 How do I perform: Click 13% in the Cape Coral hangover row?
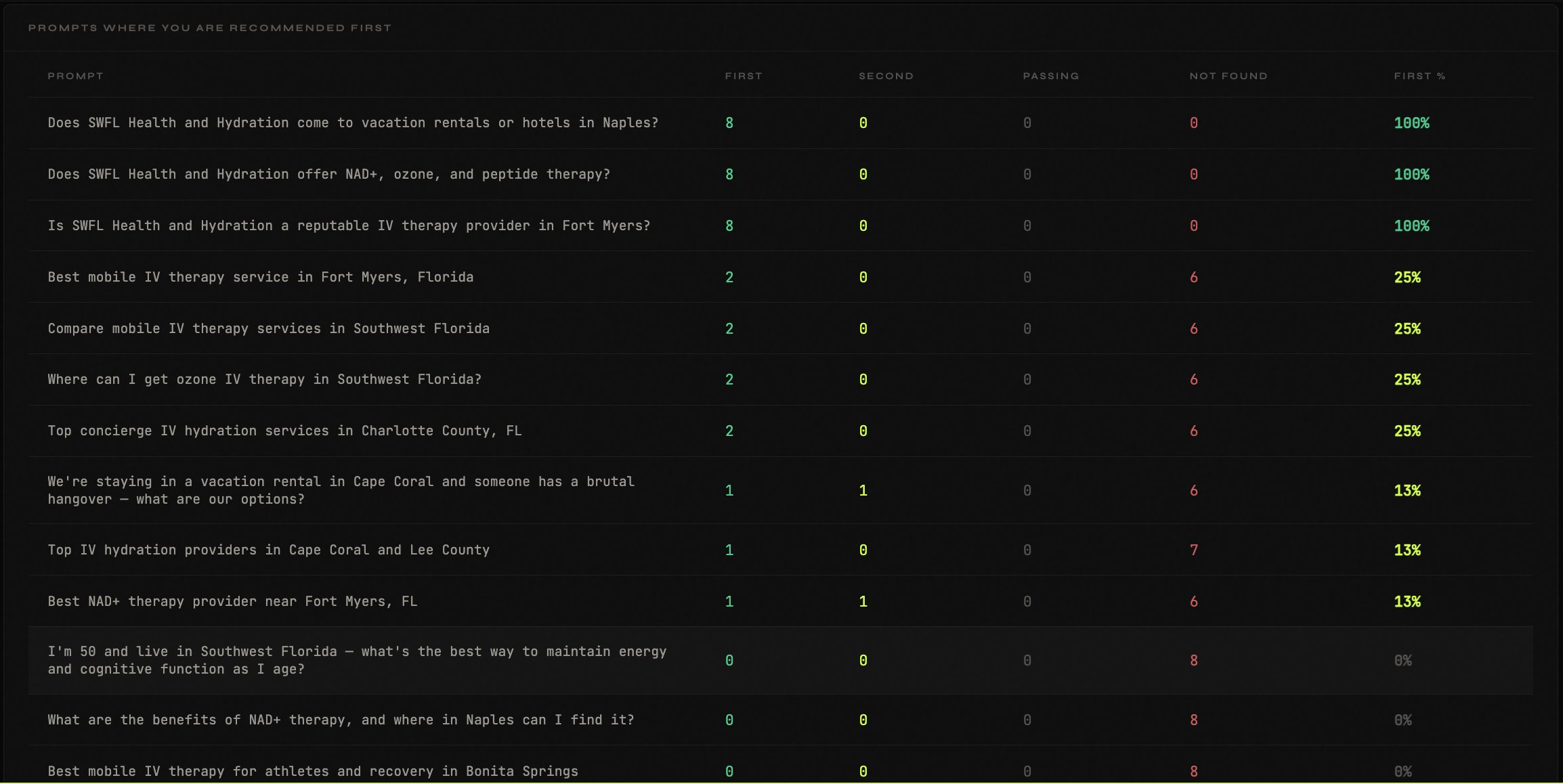click(1407, 490)
